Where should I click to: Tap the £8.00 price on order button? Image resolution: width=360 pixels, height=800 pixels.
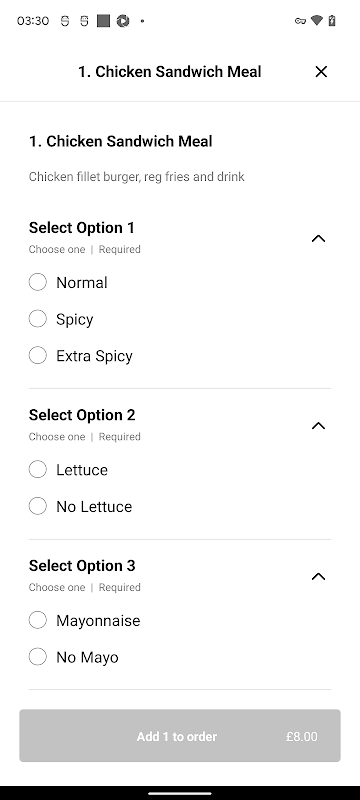coord(301,737)
